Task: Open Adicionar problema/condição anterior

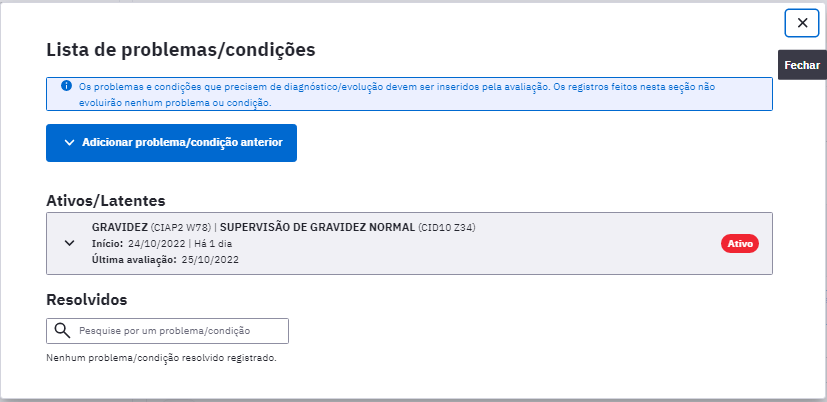Action: 171,142
